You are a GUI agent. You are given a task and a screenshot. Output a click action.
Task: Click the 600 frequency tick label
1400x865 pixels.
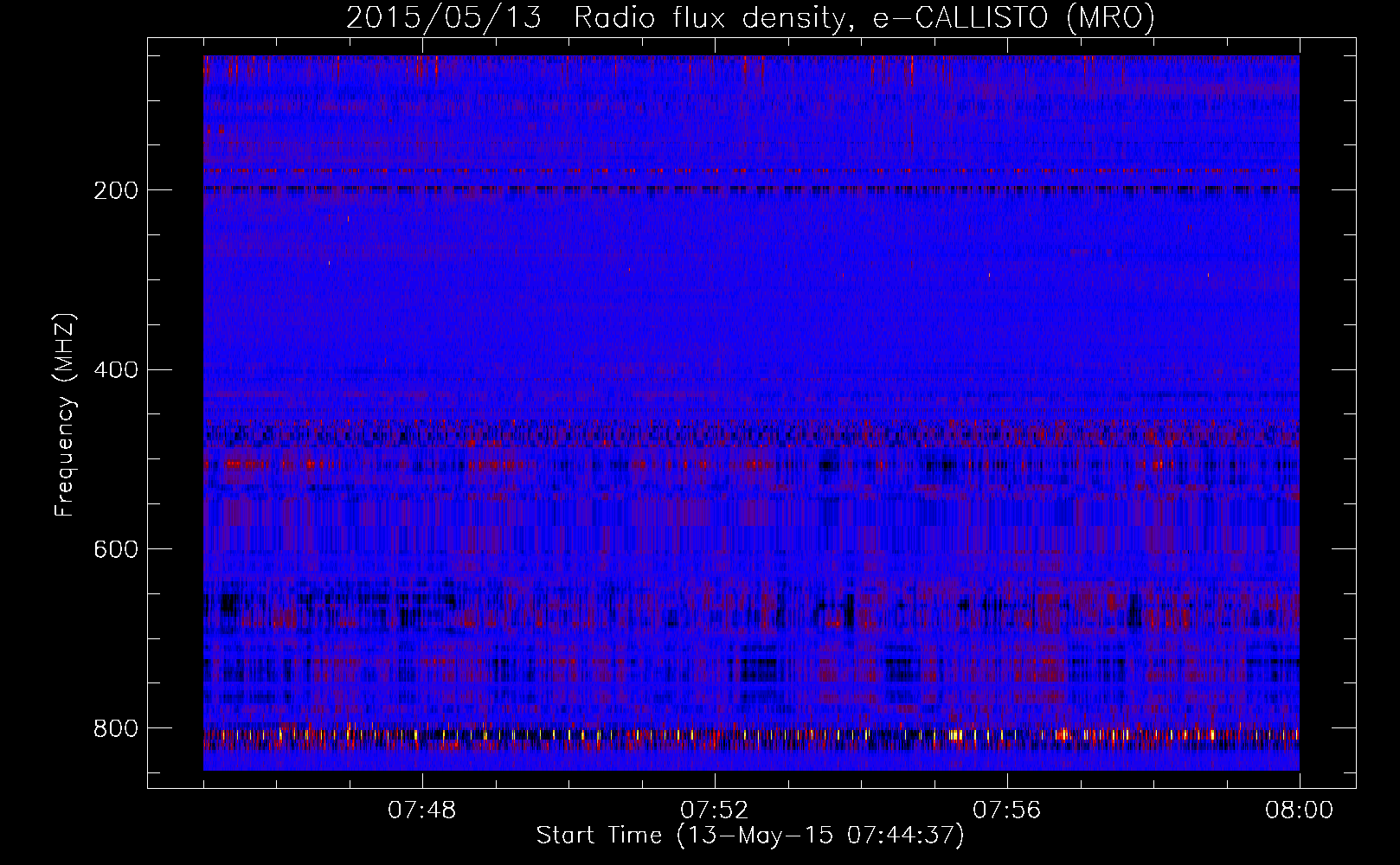[115, 549]
